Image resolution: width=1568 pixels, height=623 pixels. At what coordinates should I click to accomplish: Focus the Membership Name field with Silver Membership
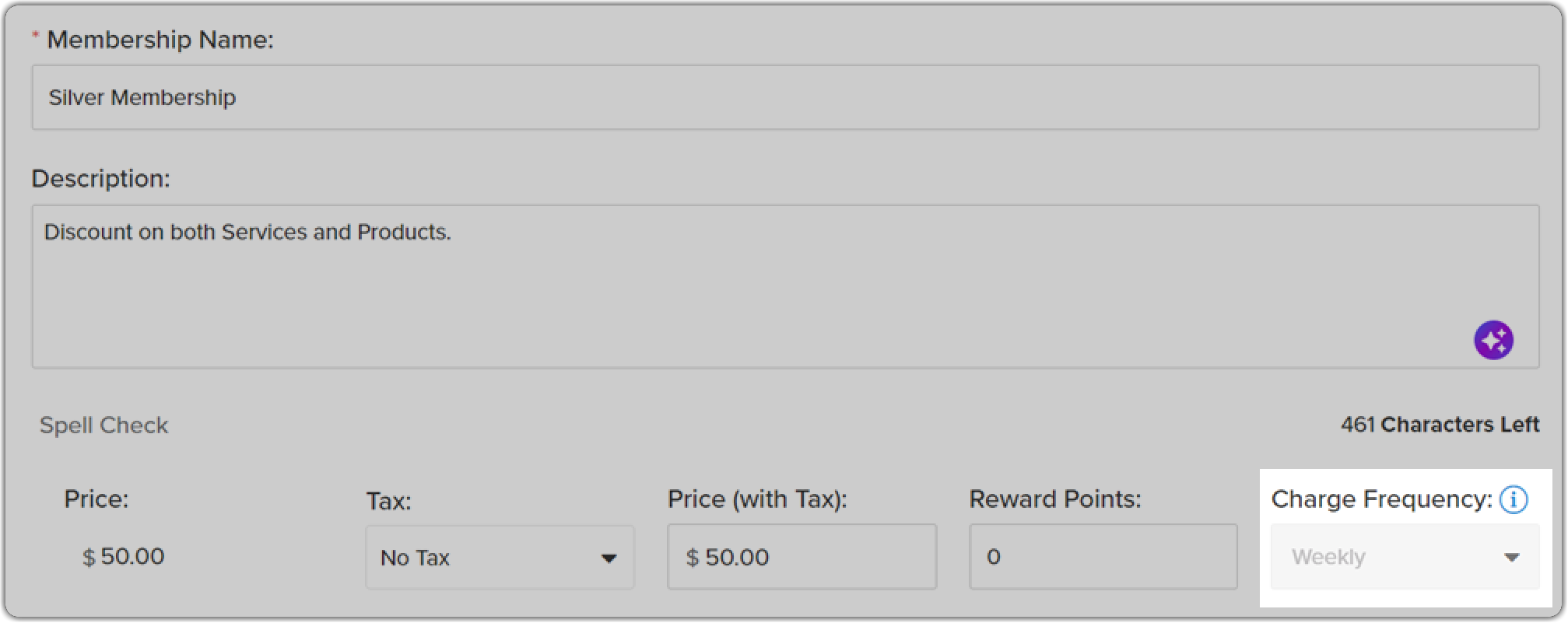(x=785, y=97)
